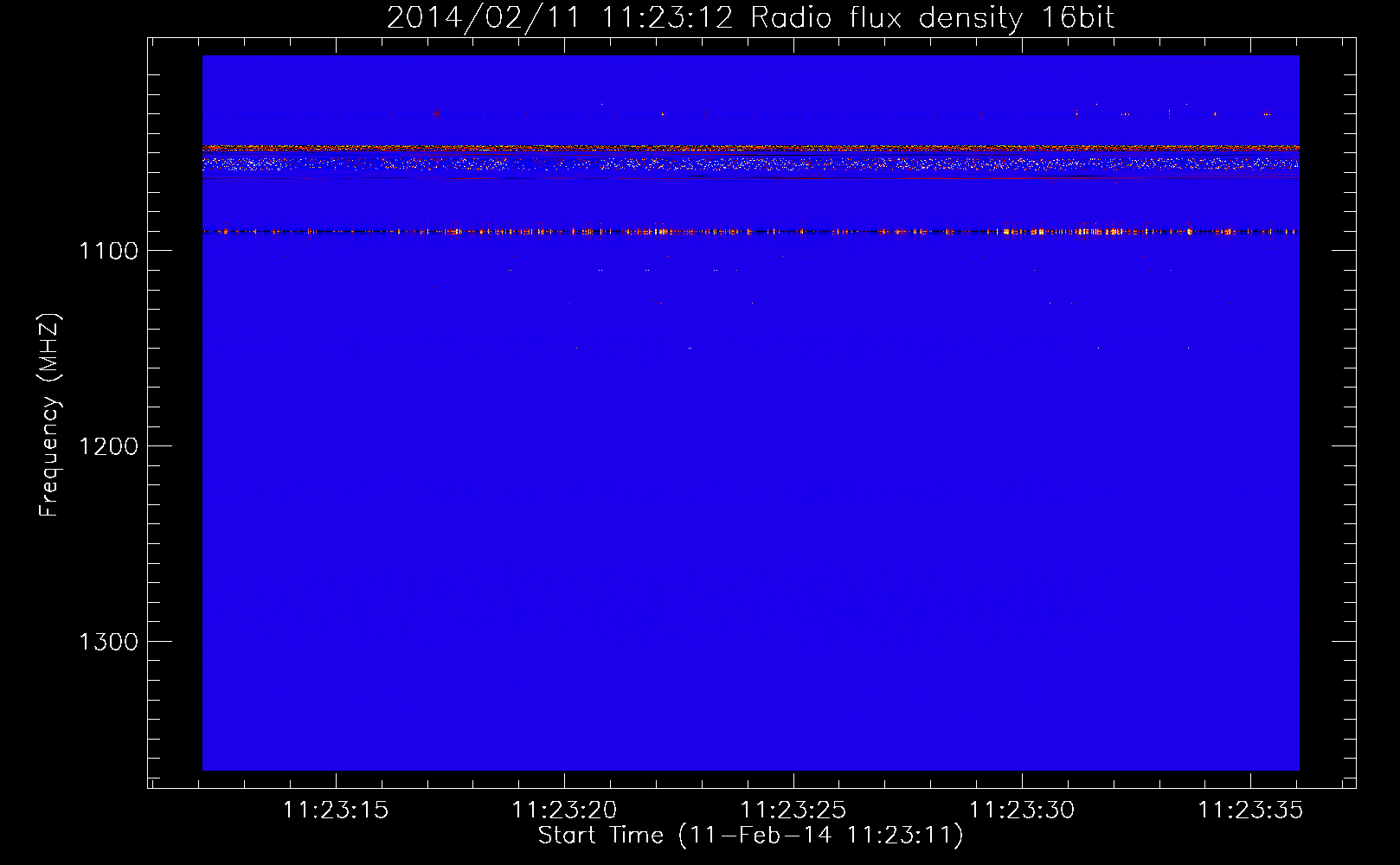Click the 1100 frequency axis label
Viewport: 1400px width, 865px height.
tap(108, 251)
